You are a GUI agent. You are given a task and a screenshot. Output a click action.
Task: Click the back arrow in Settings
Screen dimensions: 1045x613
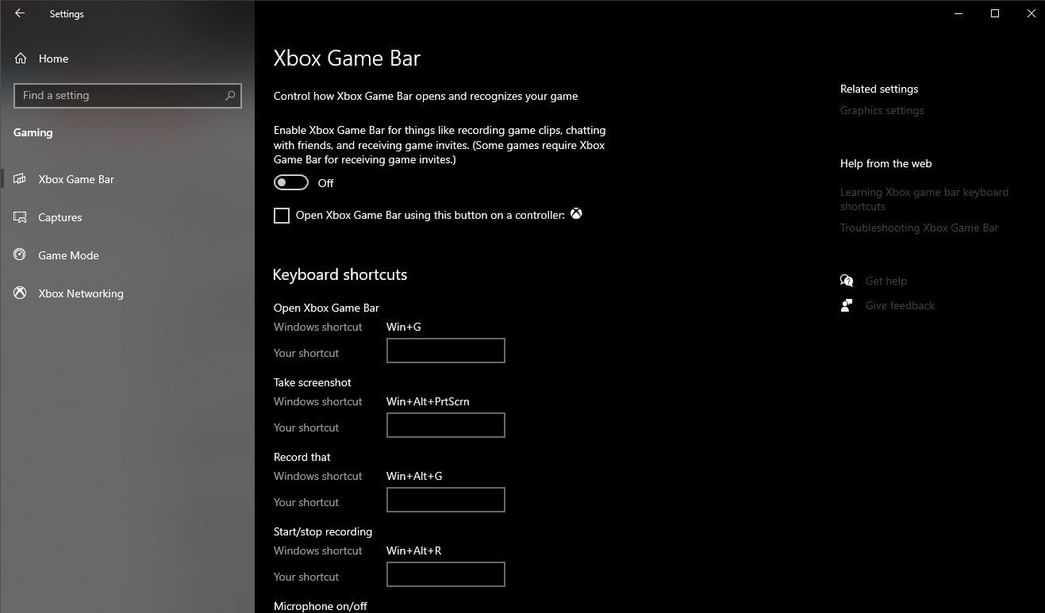19,13
